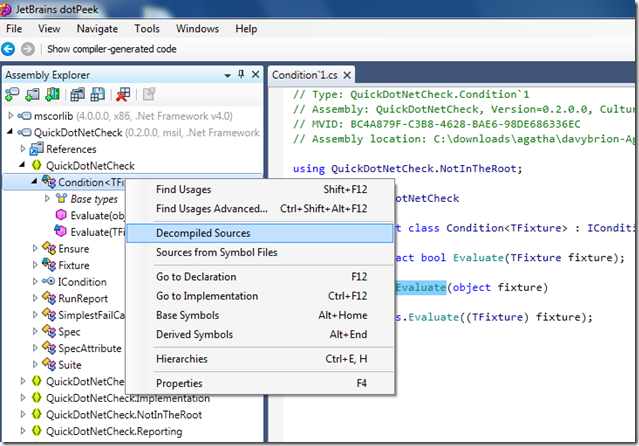Screen dimensions: 639x446
Task: Open the Windows menu
Action: (197, 29)
